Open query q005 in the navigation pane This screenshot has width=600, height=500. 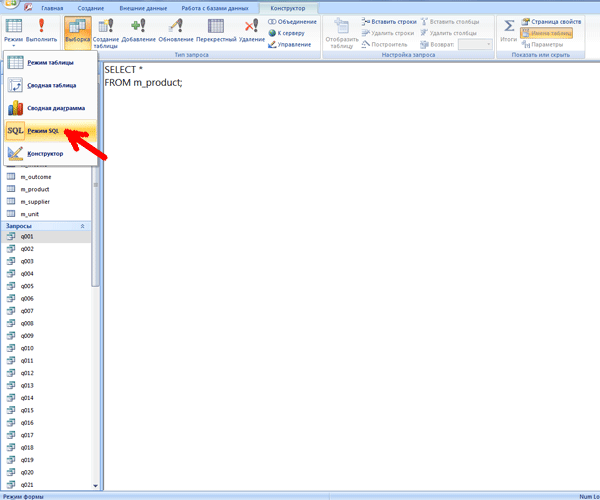(28, 286)
